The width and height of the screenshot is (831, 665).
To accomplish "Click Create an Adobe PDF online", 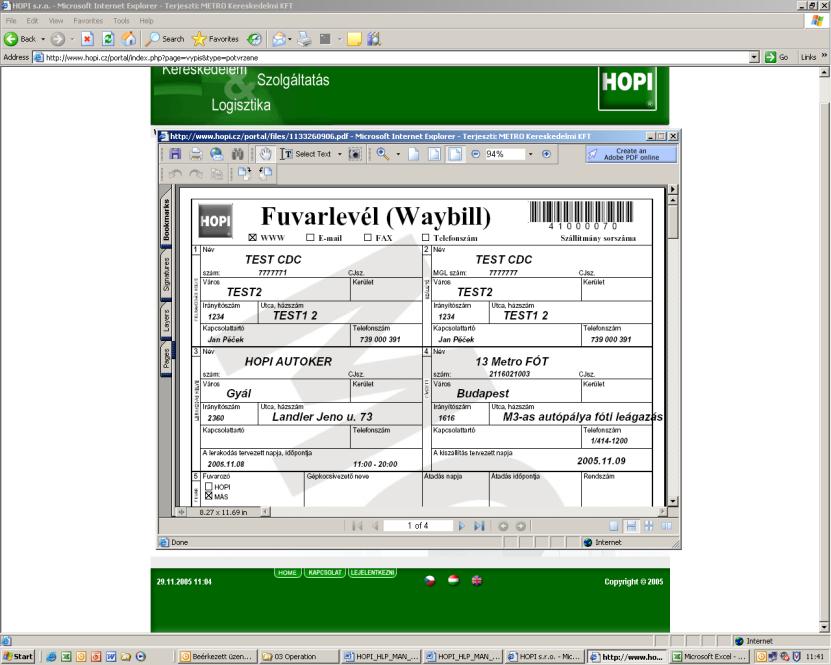I will [x=631, y=154].
